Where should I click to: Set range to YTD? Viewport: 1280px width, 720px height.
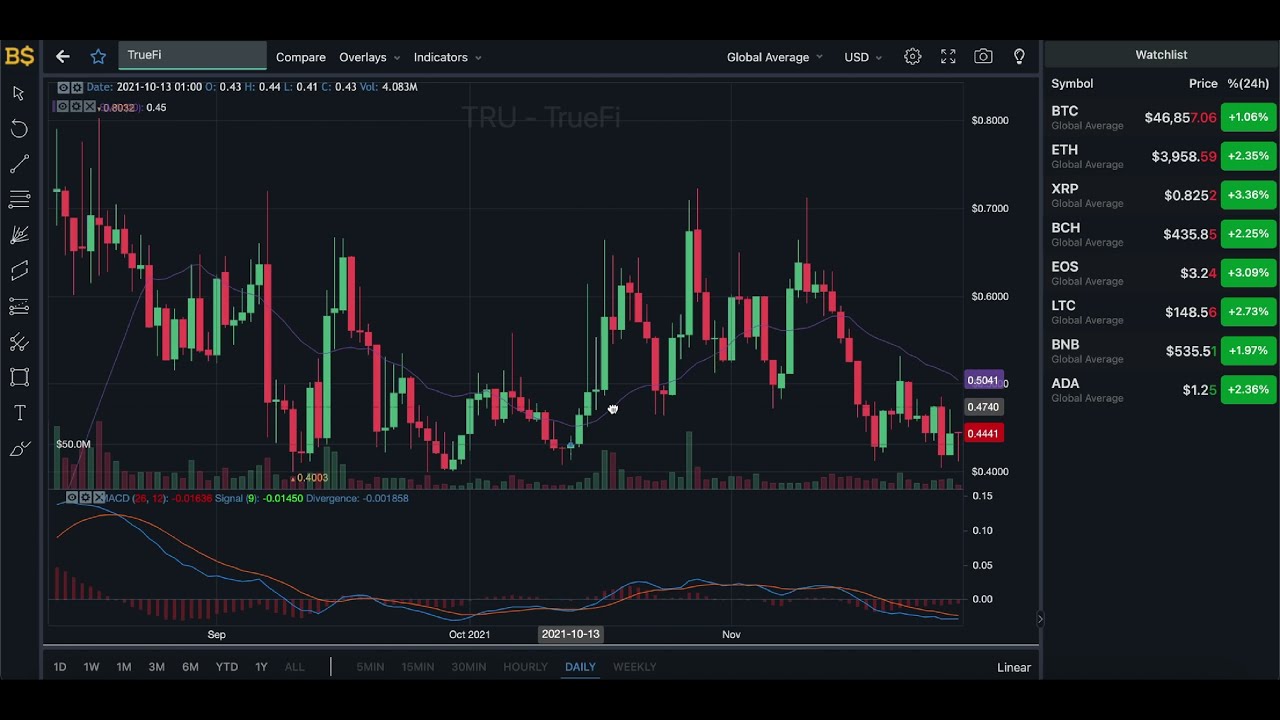227,667
